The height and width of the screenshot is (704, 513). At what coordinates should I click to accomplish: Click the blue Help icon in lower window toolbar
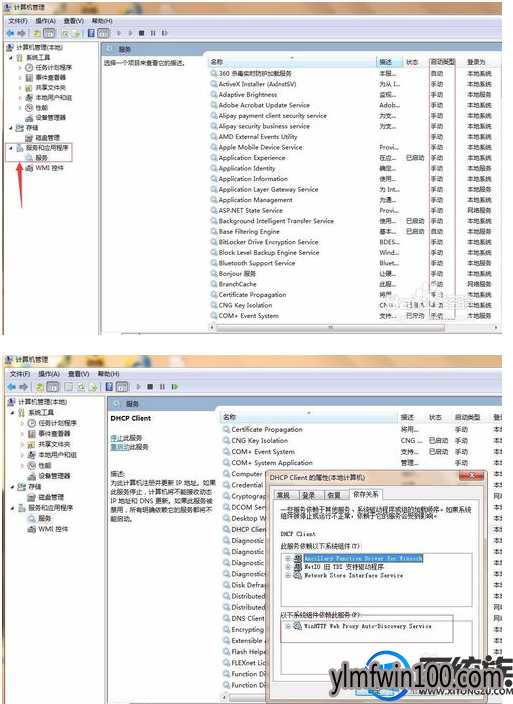click(x=110, y=386)
